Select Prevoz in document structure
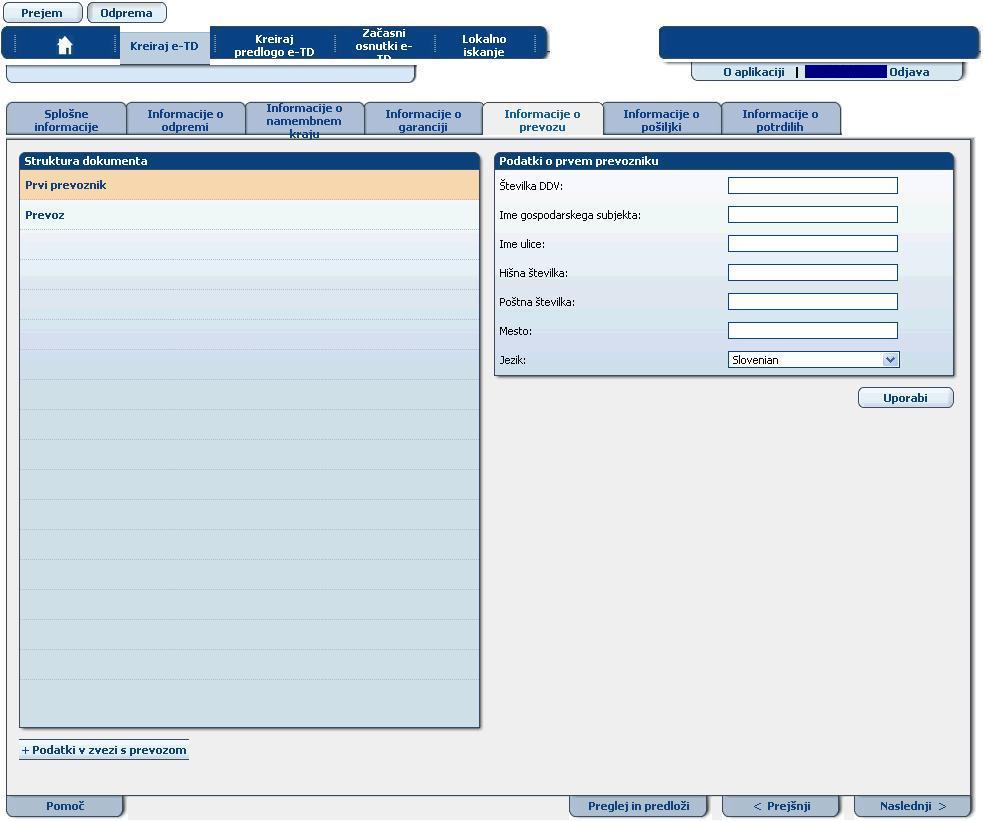 [45, 215]
